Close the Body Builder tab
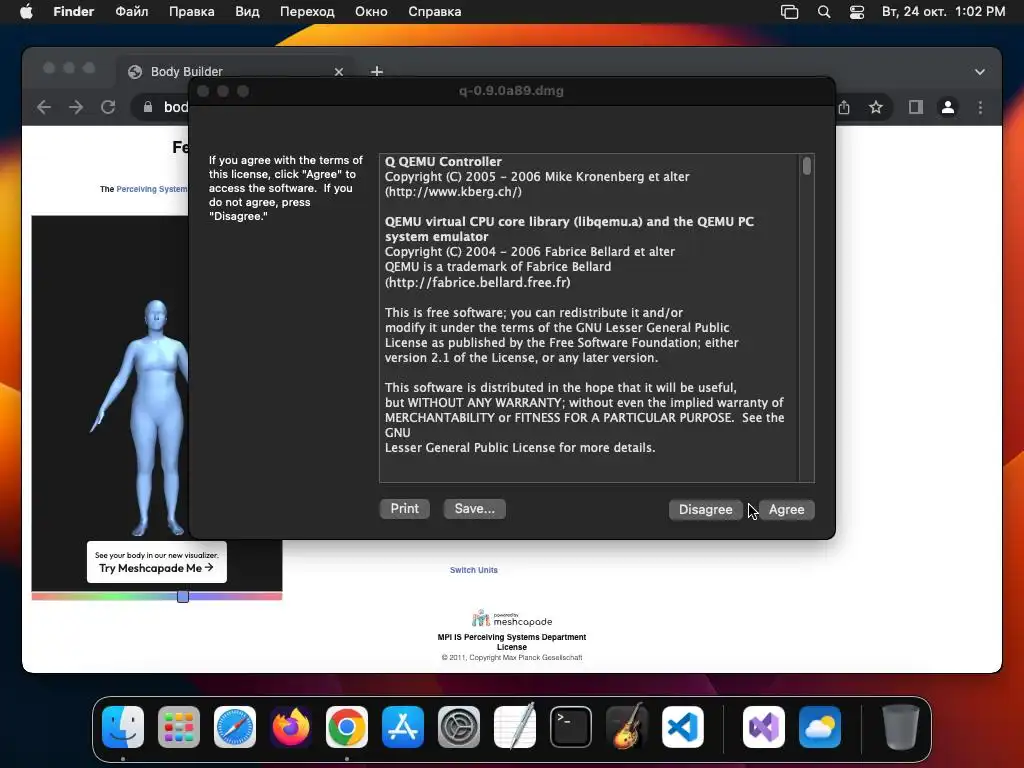Image resolution: width=1024 pixels, height=768 pixels. pyautogui.click(x=338, y=72)
